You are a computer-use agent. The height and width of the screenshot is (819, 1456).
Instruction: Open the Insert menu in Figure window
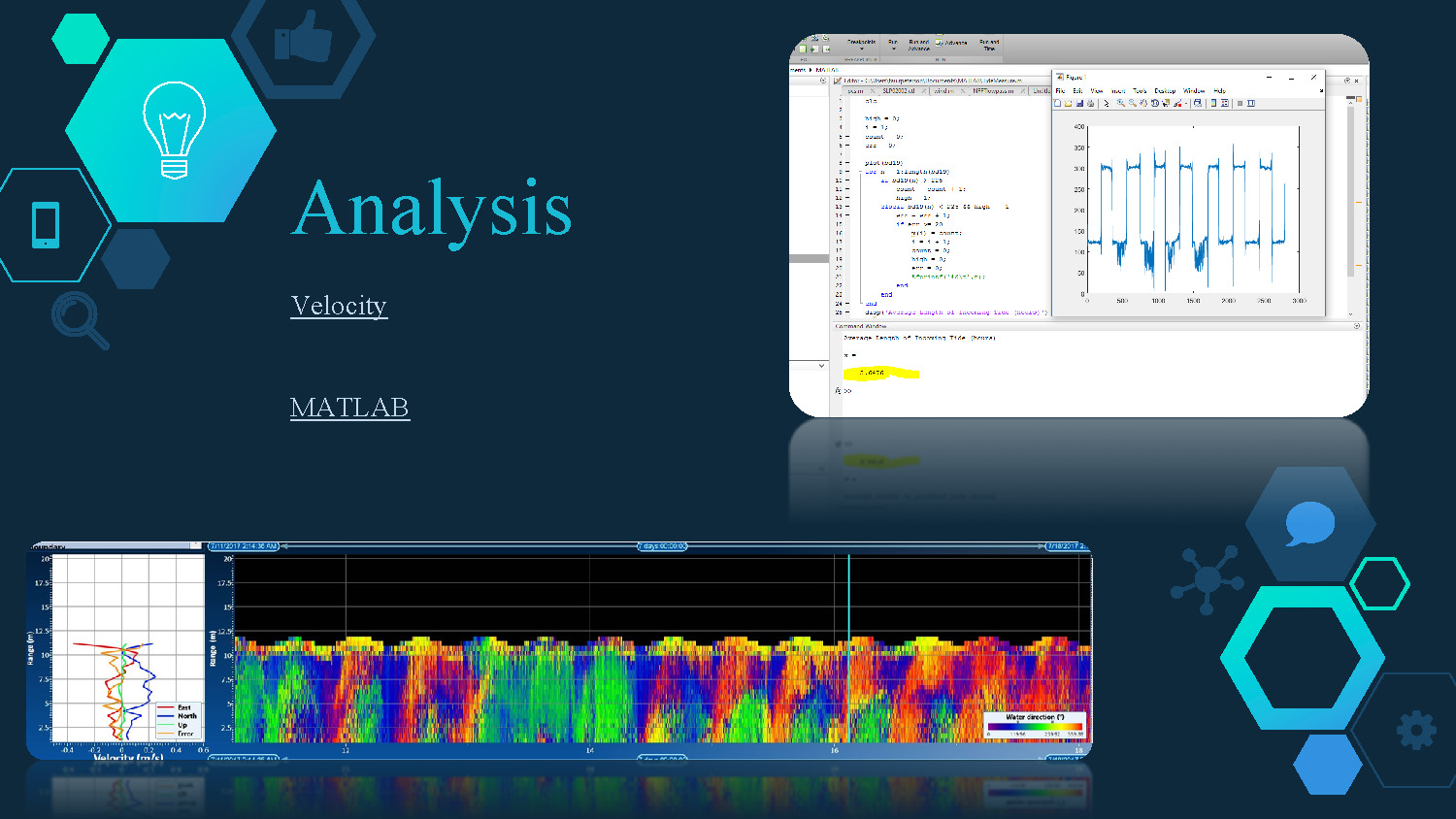click(1118, 90)
